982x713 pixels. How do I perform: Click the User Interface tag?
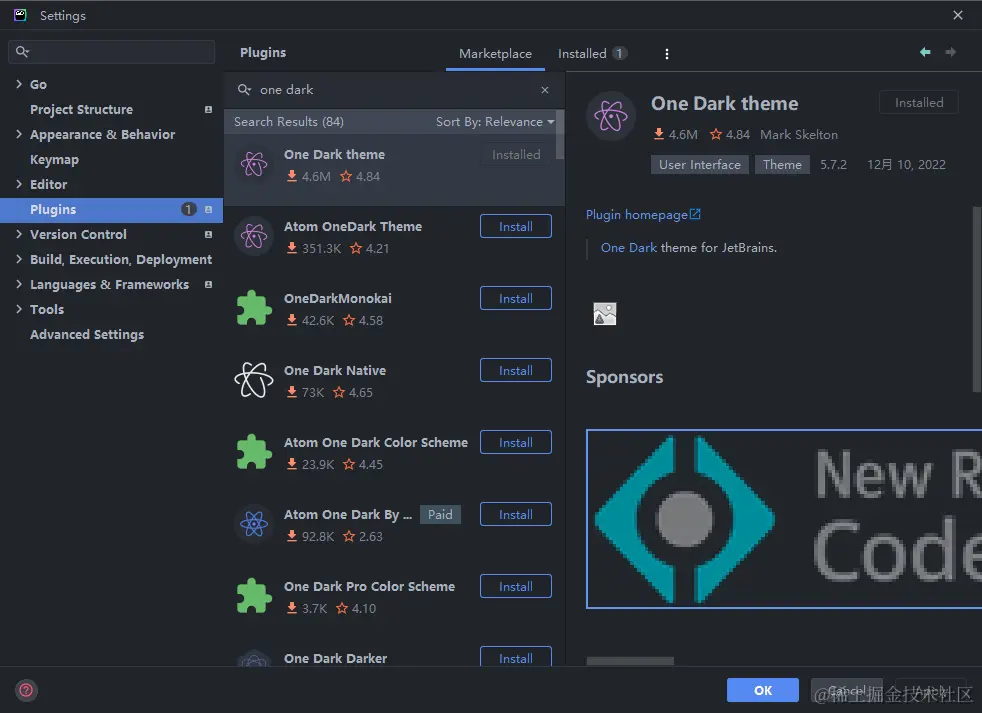700,165
